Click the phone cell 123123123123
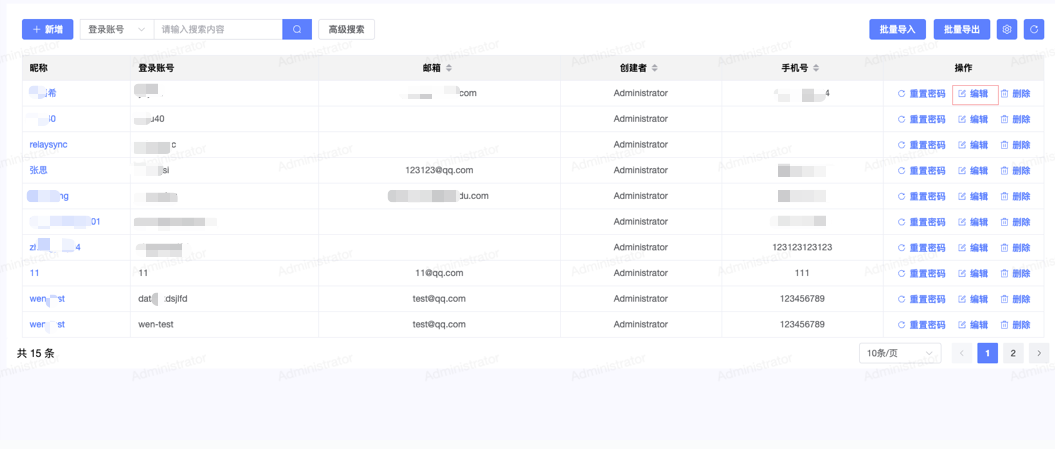 pos(802,248)
